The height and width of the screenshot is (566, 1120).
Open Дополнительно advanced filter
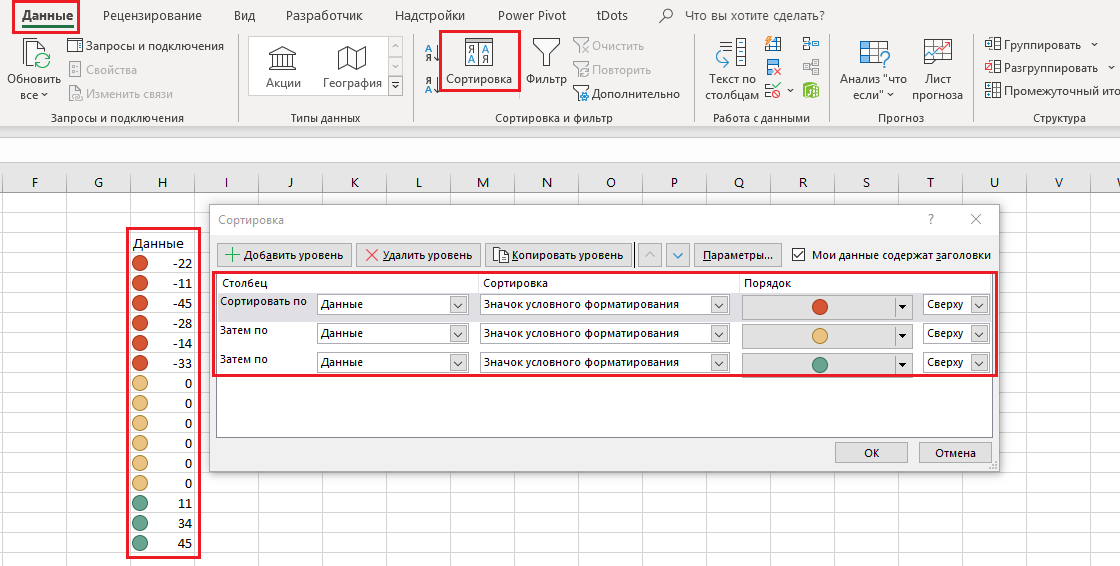626,94
